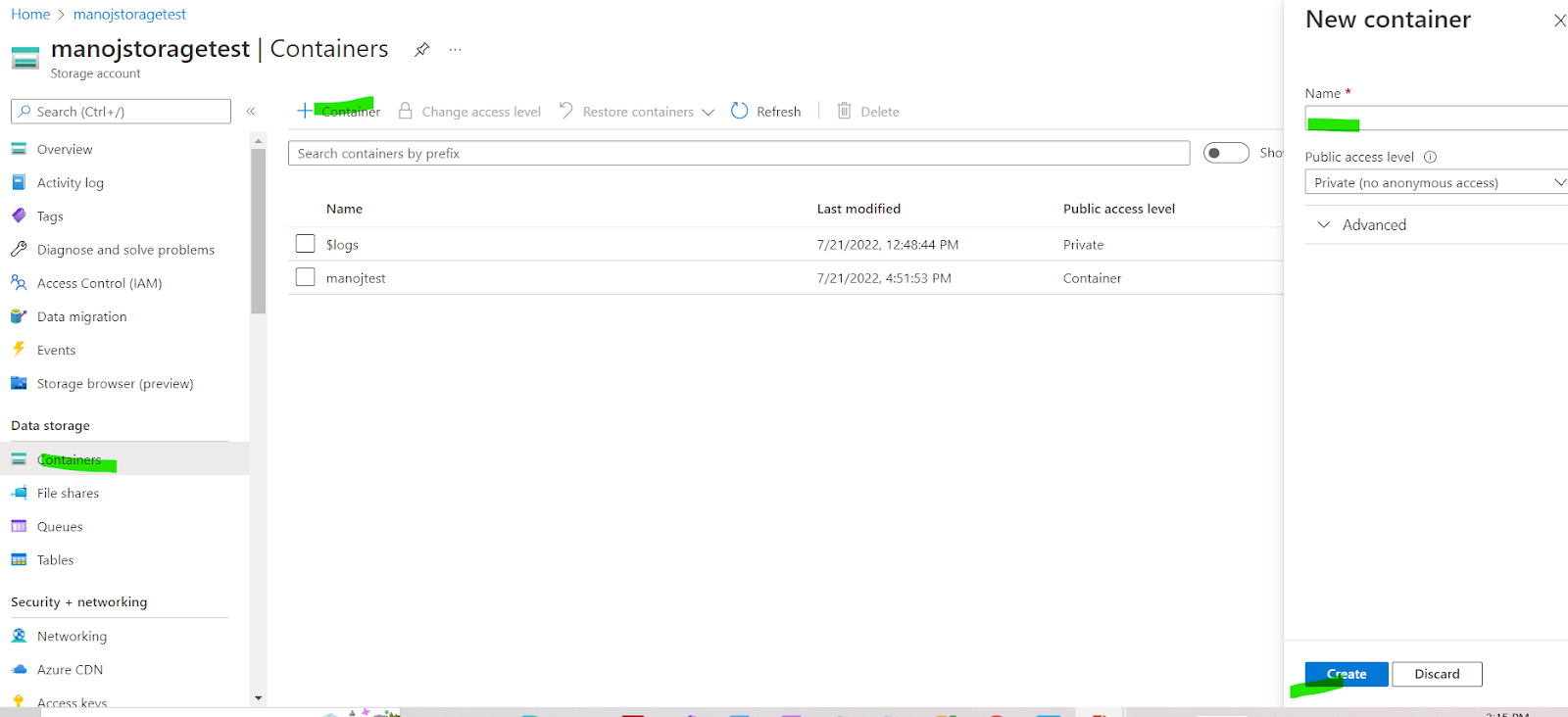This screenshot has height=717, width=1568.
Task: Click the lock icon for access level
Action: point(406,111)
